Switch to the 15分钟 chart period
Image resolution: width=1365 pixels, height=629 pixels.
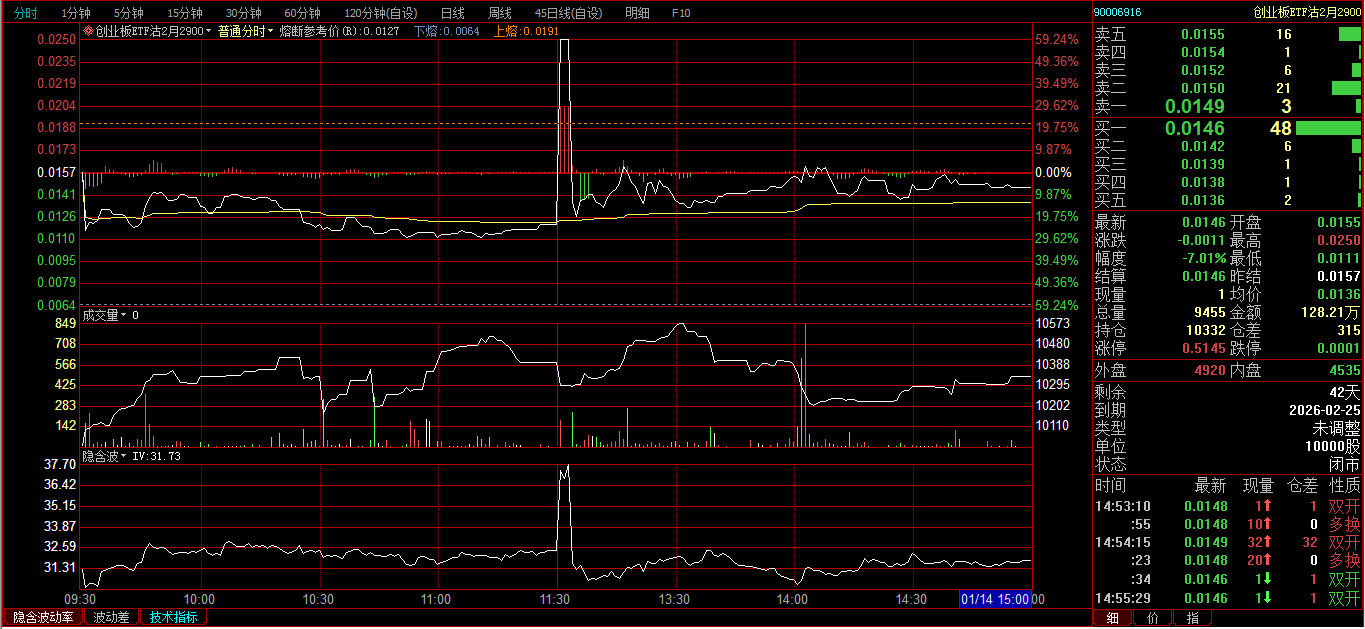click(184, 13)
